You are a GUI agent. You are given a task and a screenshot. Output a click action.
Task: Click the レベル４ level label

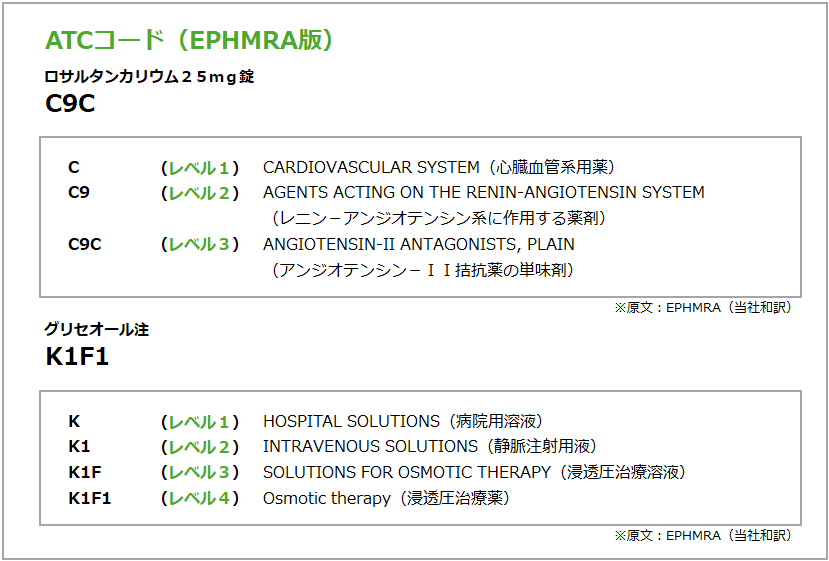tap(200, 498)
